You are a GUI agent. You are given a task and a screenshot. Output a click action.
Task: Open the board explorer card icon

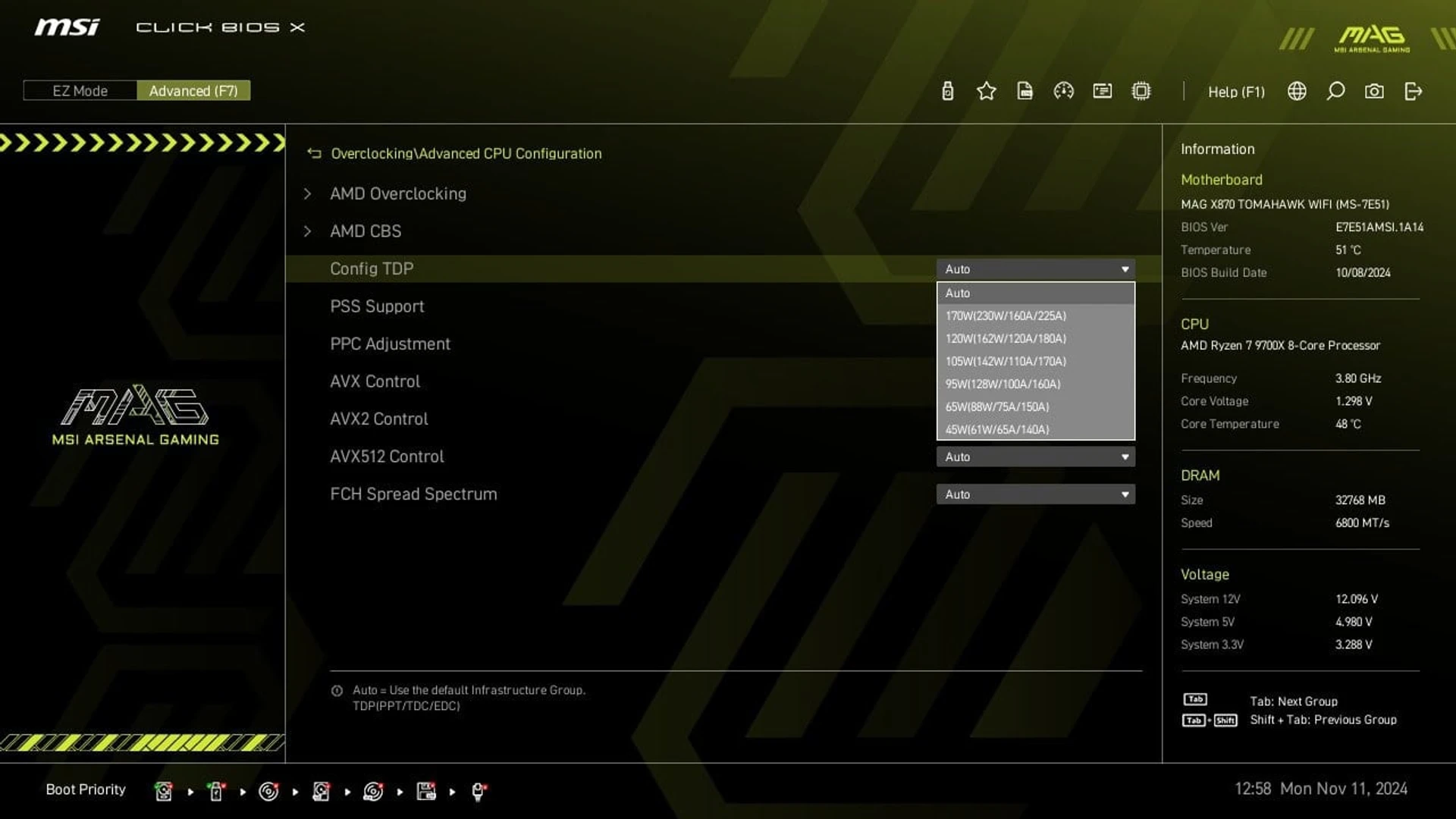click(1102, 91)
